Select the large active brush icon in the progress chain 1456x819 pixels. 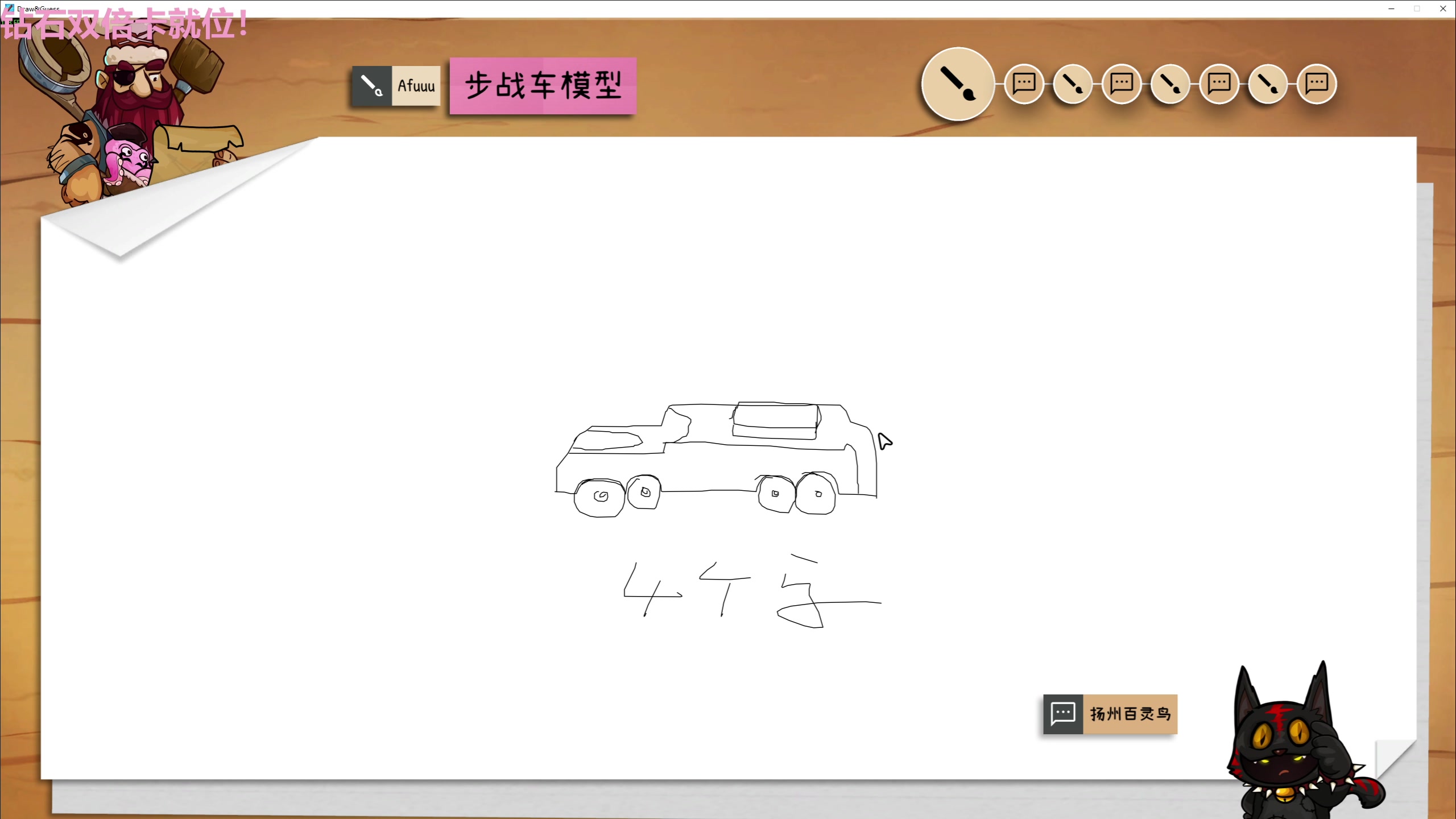pyautogui.click(x=958, y=84)
